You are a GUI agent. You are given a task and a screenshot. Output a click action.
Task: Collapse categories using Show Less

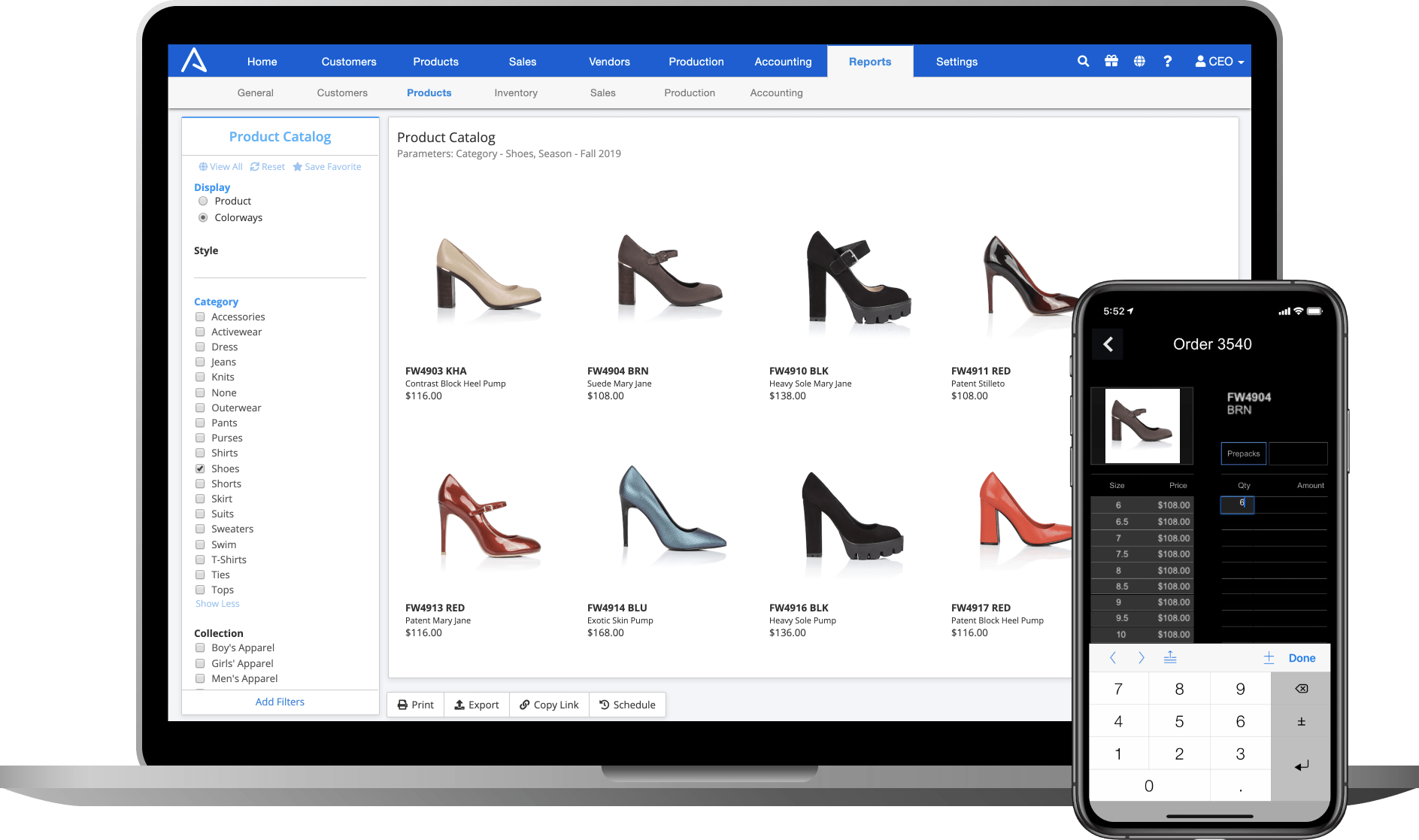(217, 603)
